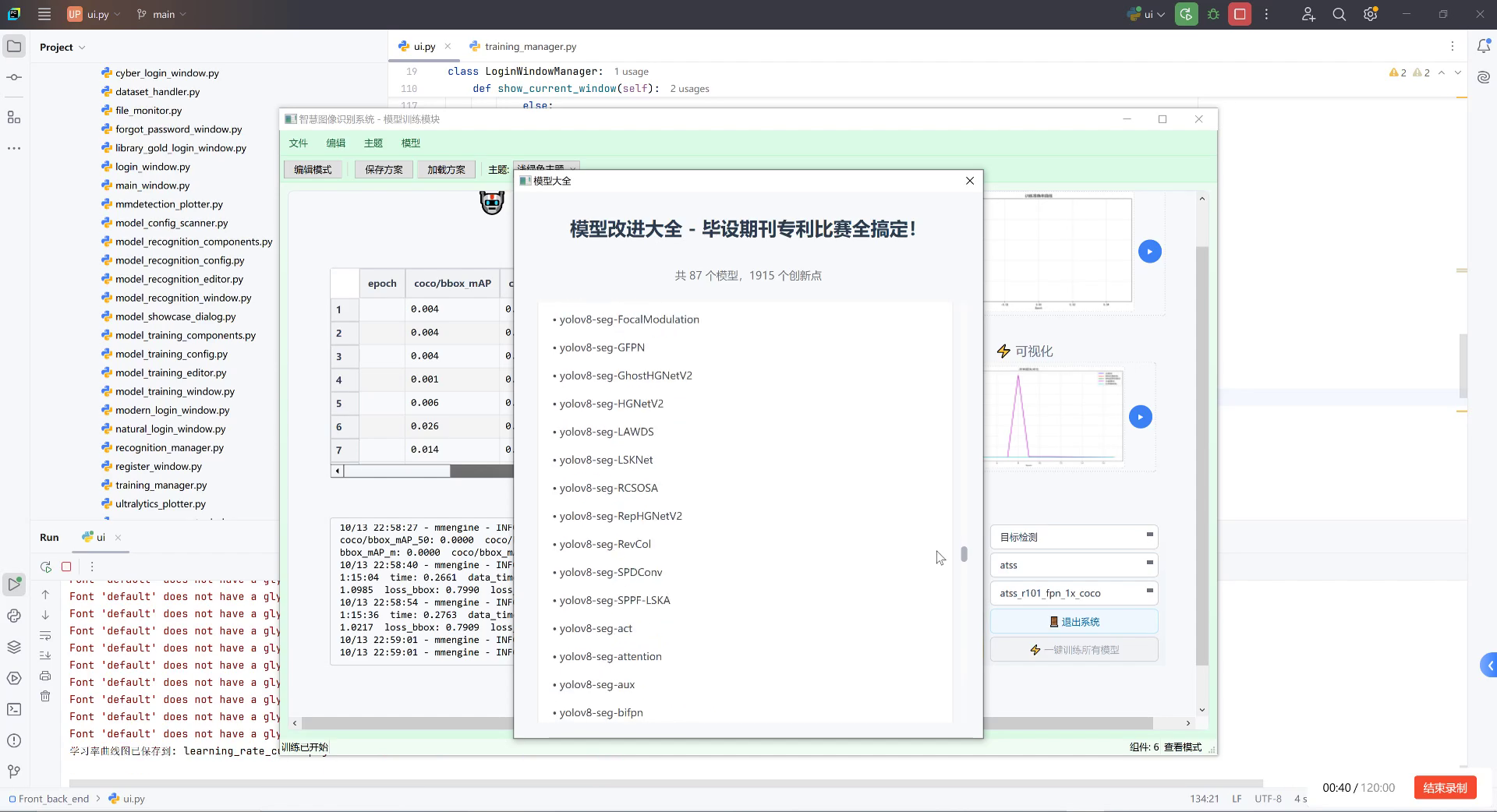Close the 模型大全 dialog

pyautogui.click(x=970, y=181)
